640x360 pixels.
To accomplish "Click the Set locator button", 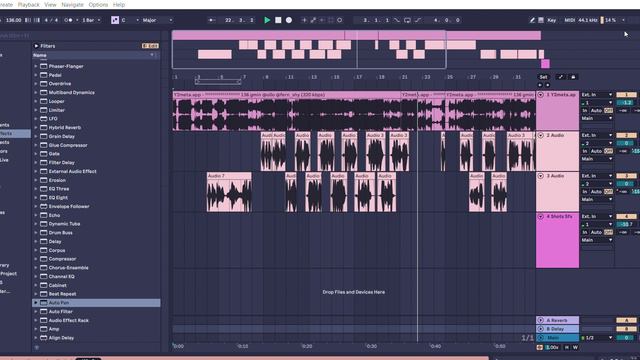I will 544,77.
